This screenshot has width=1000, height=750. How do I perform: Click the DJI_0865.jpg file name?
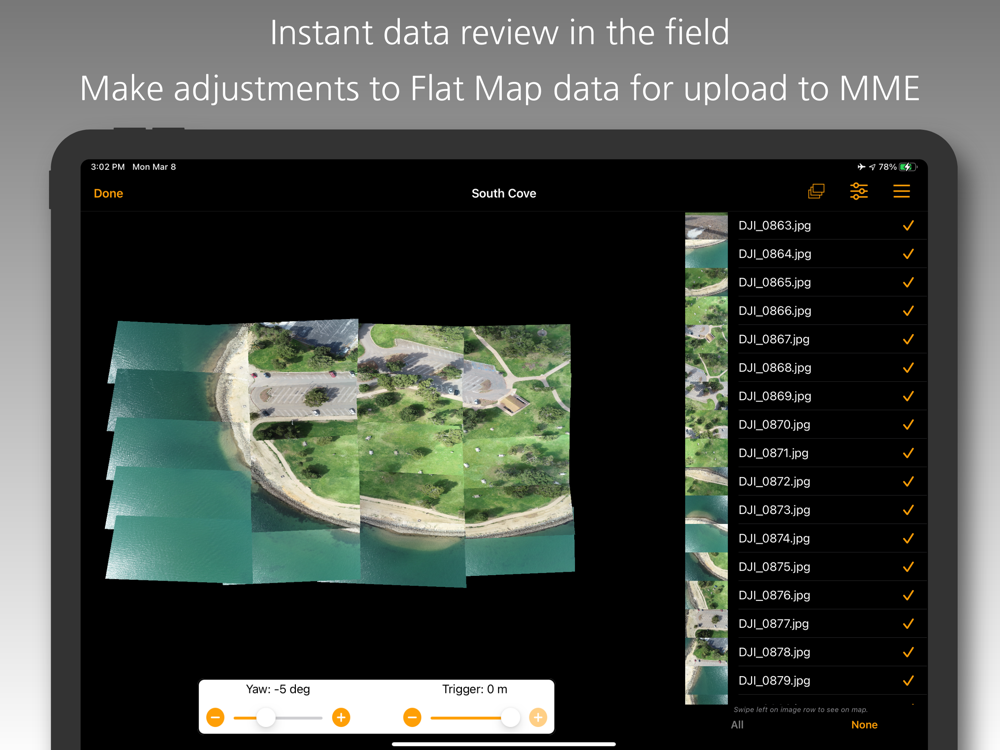click(774, 282)
